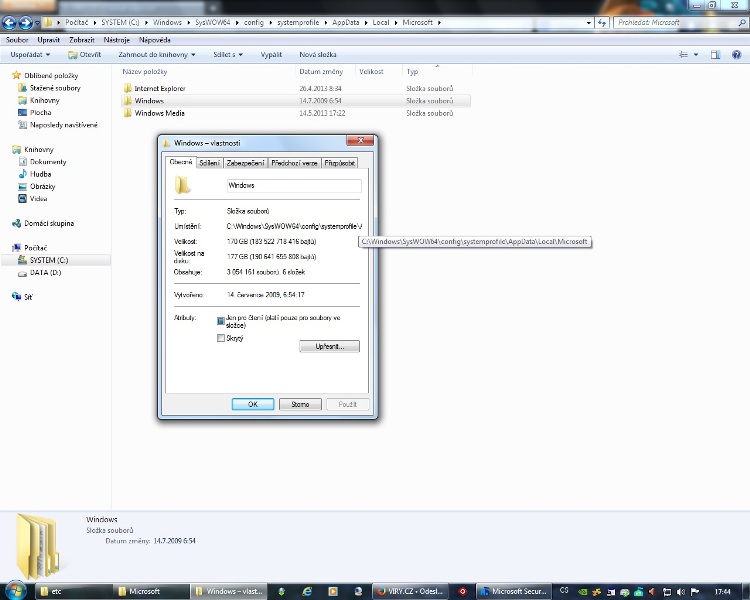Click the Windows Media folder icon

[x=127, y=113]
